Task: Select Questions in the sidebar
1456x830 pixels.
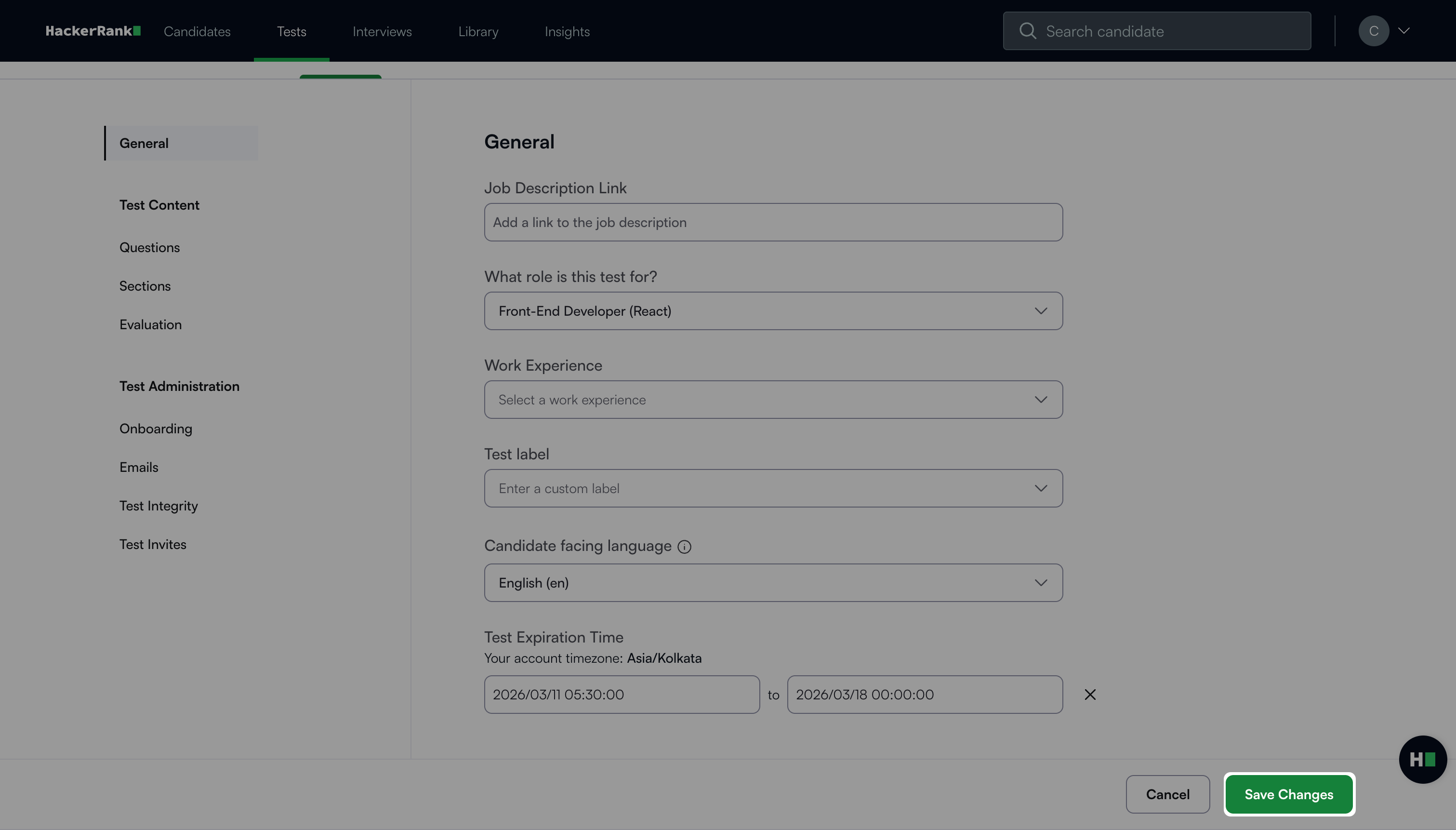Action: tap(149, 247)
